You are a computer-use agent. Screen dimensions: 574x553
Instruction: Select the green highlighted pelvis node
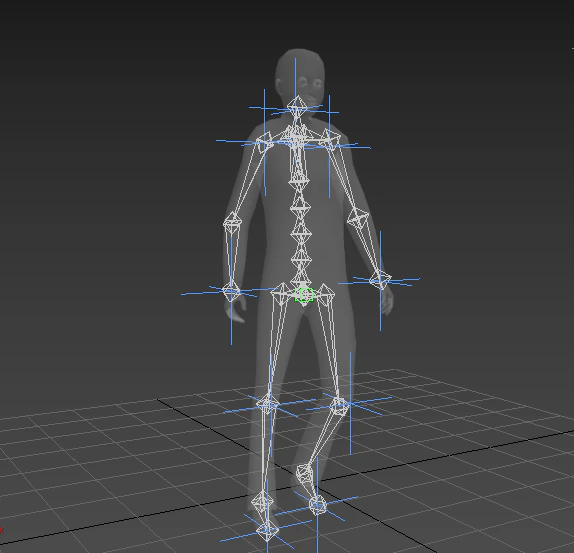click(304, 295)
